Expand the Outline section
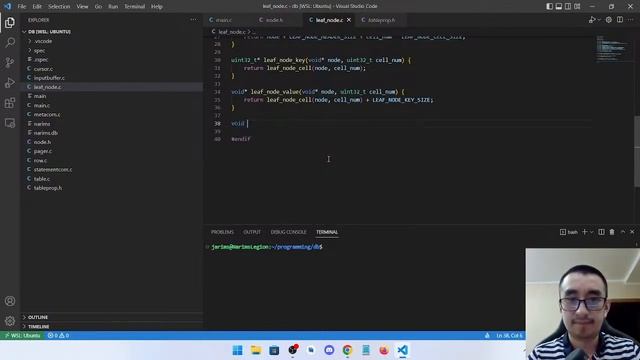This screenshot has height=360, width=640. tap(111, 317)
